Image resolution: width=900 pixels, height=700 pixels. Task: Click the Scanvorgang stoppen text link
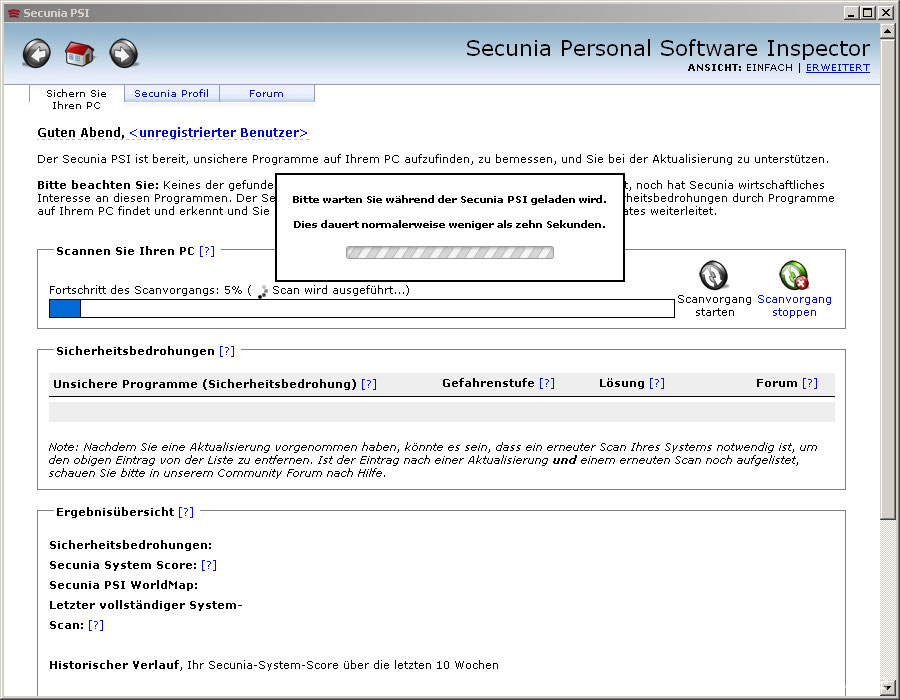click(794, 306)
